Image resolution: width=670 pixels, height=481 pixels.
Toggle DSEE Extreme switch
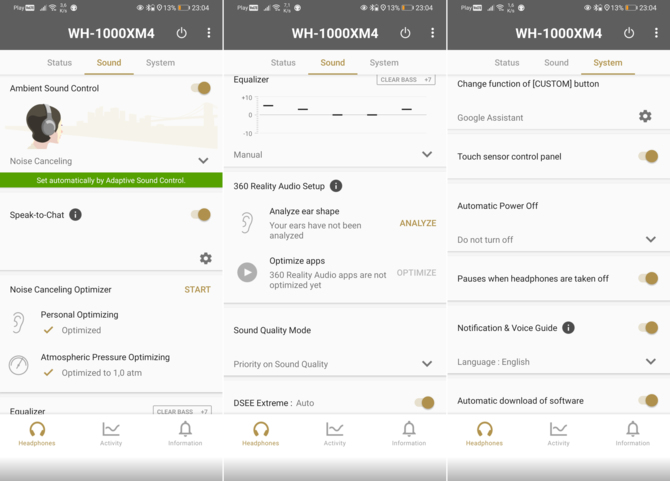(x=425, y=402)
